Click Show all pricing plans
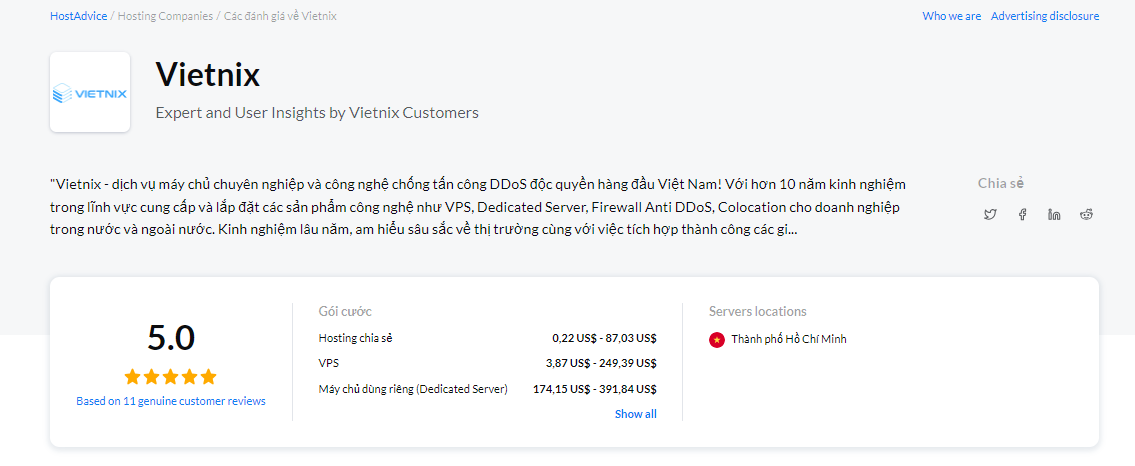1135x466 pixels. [636, 414]
